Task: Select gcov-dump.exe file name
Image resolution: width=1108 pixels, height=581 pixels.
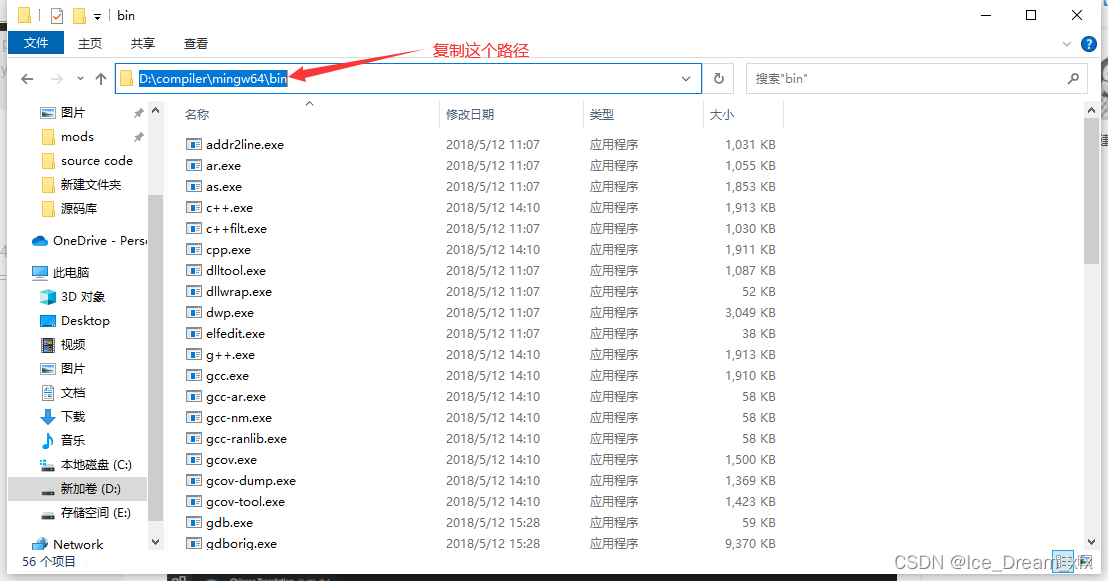Action: point(251,481)
